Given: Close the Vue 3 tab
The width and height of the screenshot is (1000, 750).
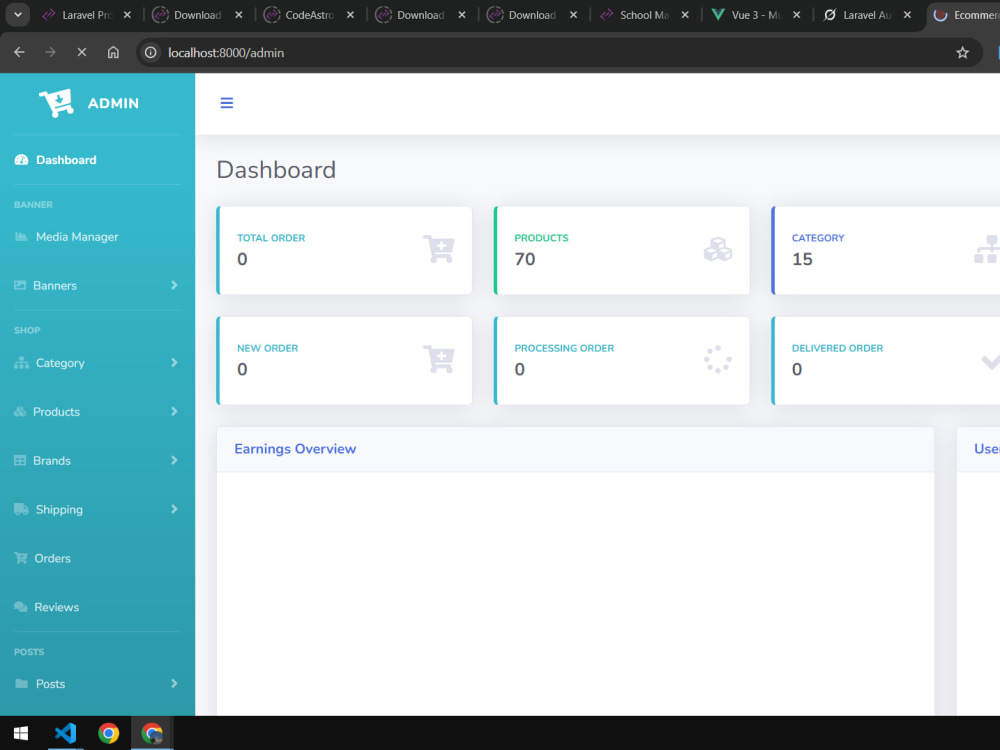Looking at the screenshot, I should (797, 15).
